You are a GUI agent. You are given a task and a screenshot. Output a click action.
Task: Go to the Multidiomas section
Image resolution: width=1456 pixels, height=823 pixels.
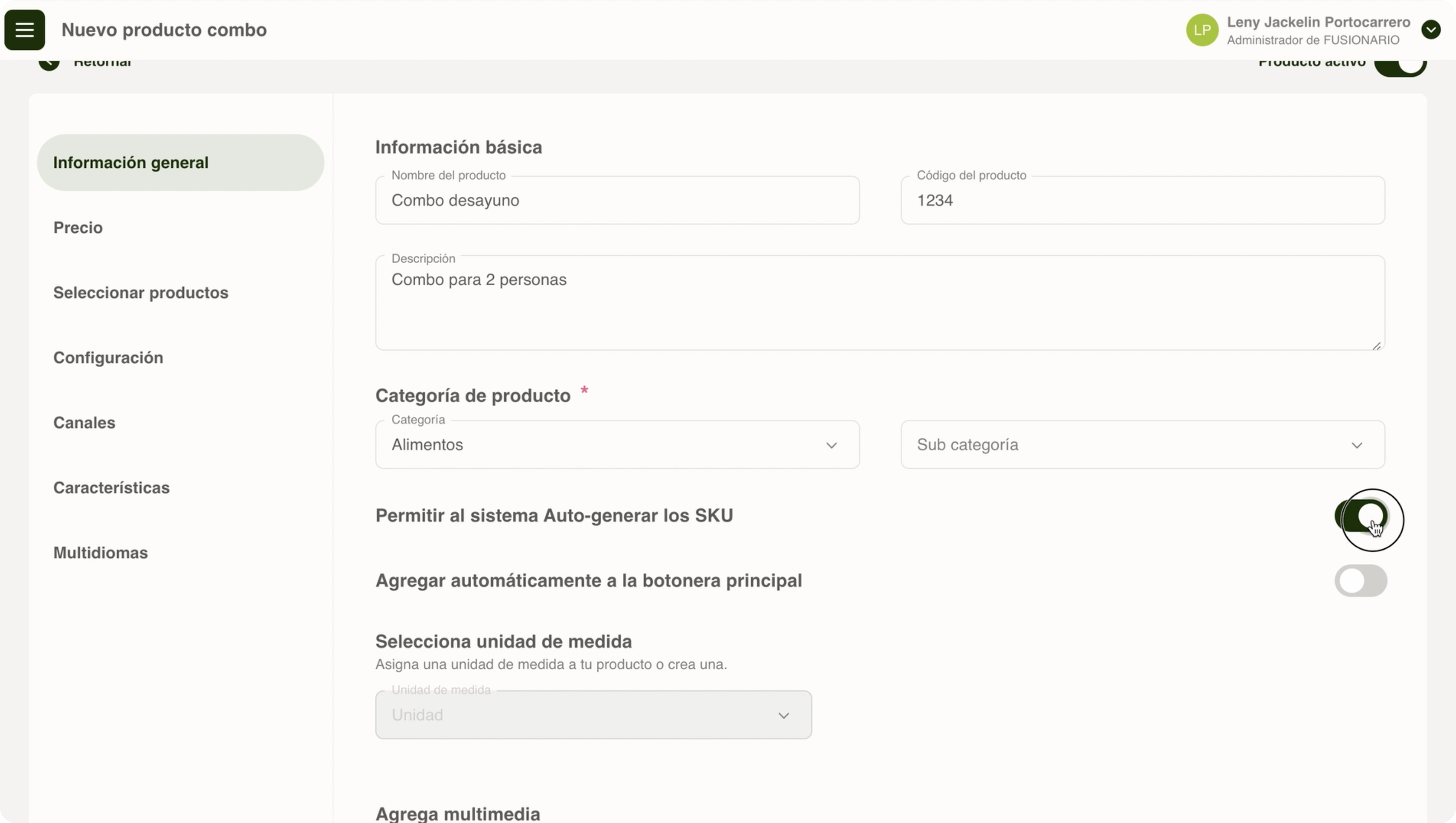pyautogui.click(x=100, y=553)
